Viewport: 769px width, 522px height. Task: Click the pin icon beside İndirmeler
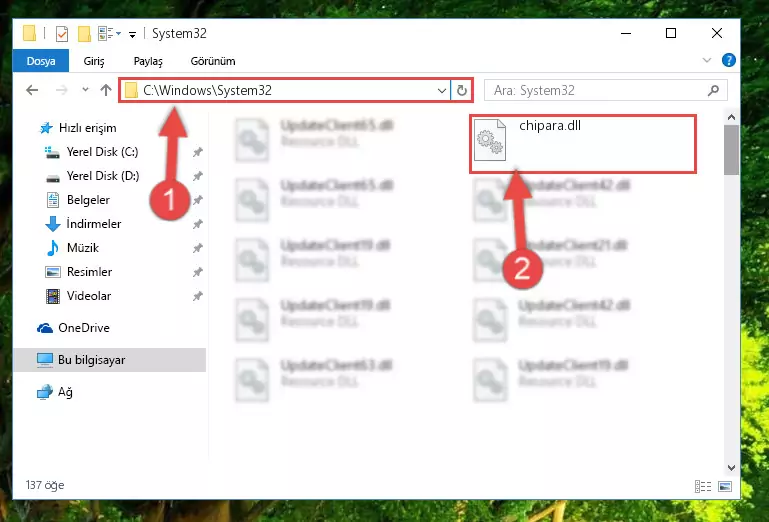click(198, 224)
